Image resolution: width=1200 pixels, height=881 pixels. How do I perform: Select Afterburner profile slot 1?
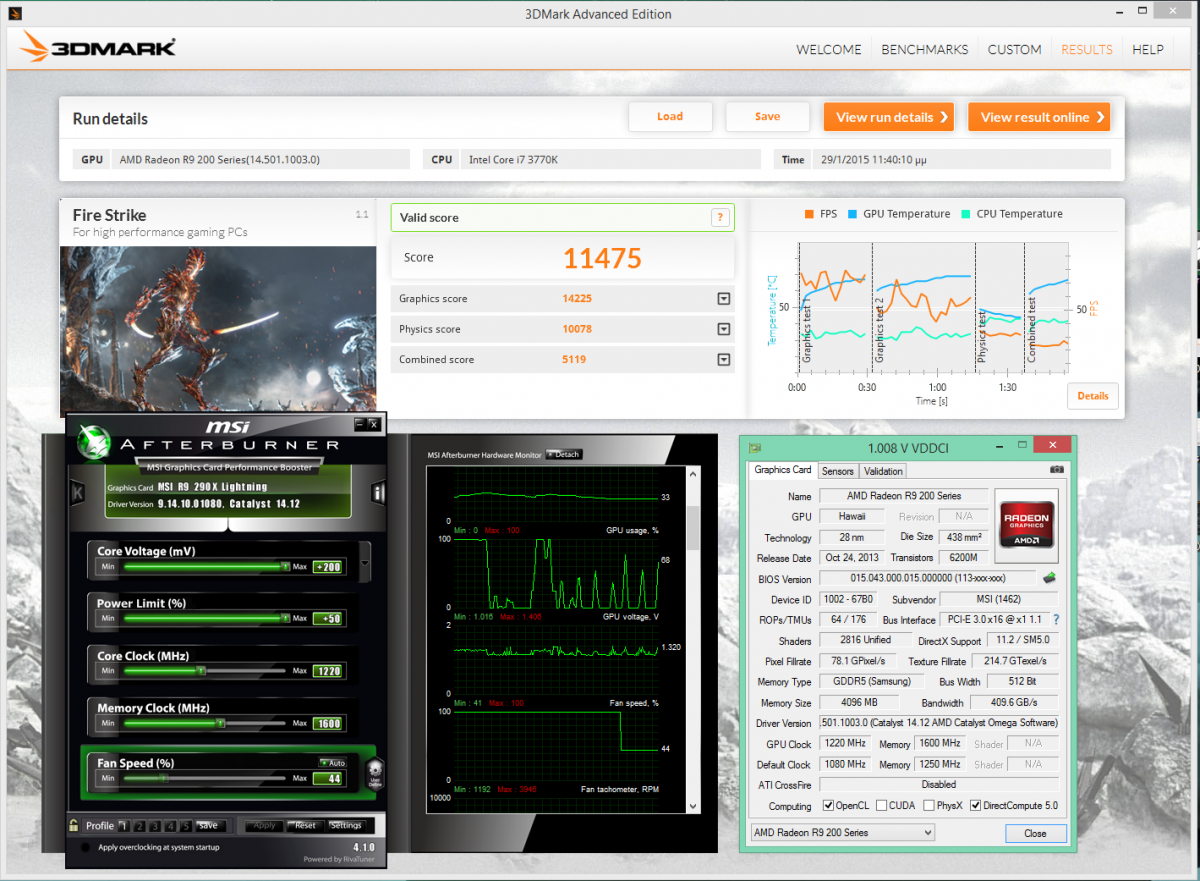coord(122,826)
